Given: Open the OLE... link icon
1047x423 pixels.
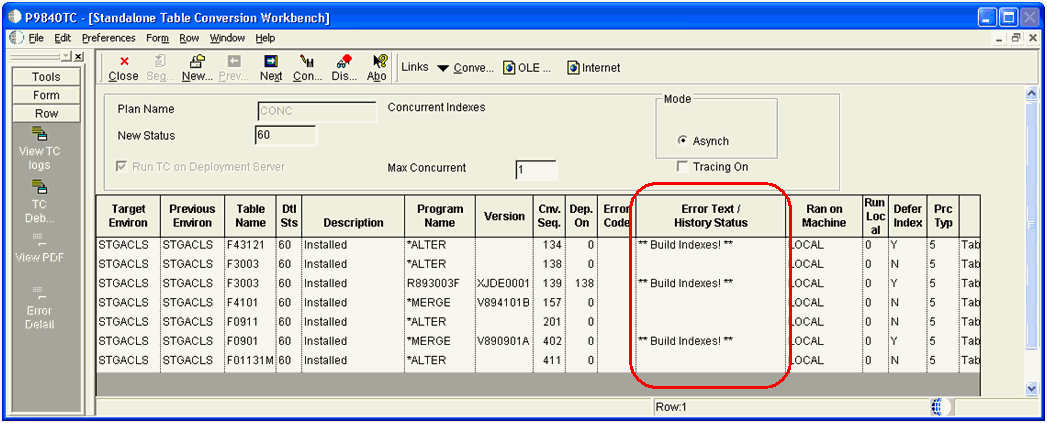Looking at the screenshot, I should [x=510, y=67].
